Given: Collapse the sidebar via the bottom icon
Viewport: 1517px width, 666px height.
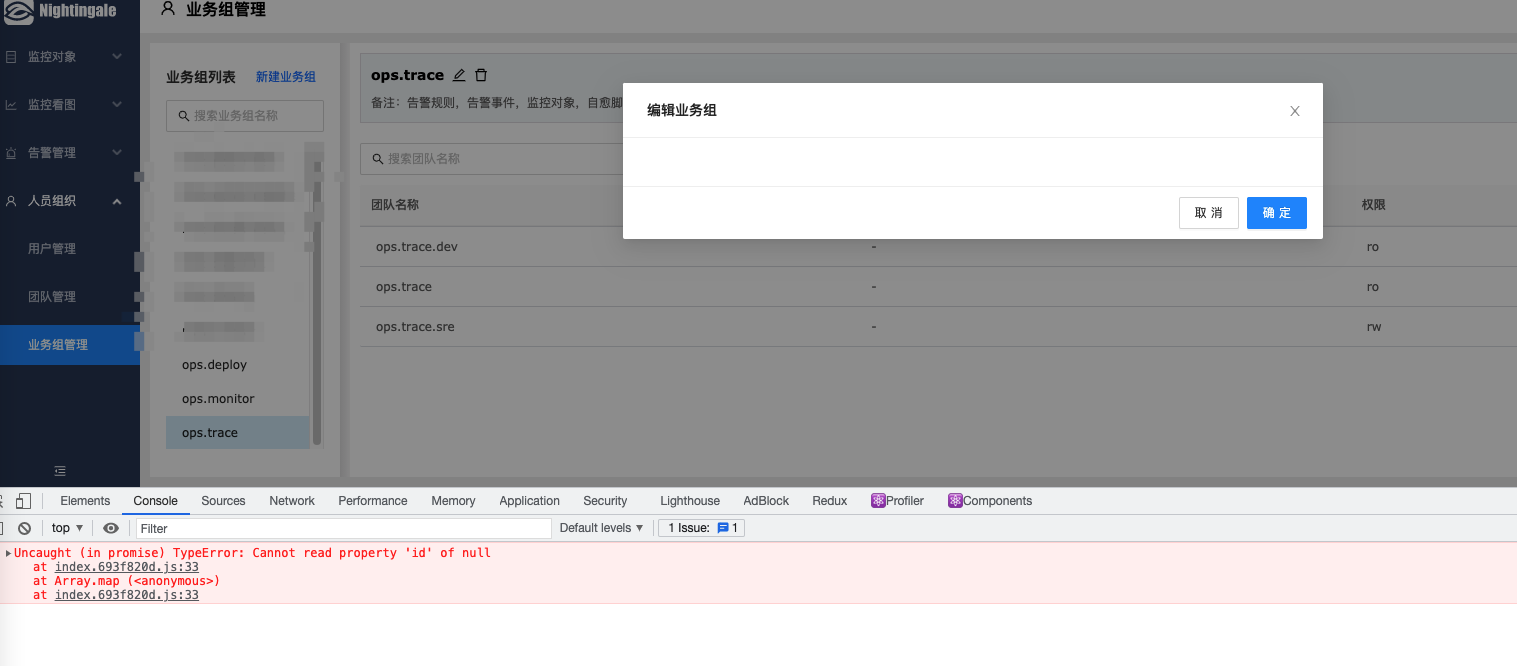Looking at the screenshot, I should 60,470.
